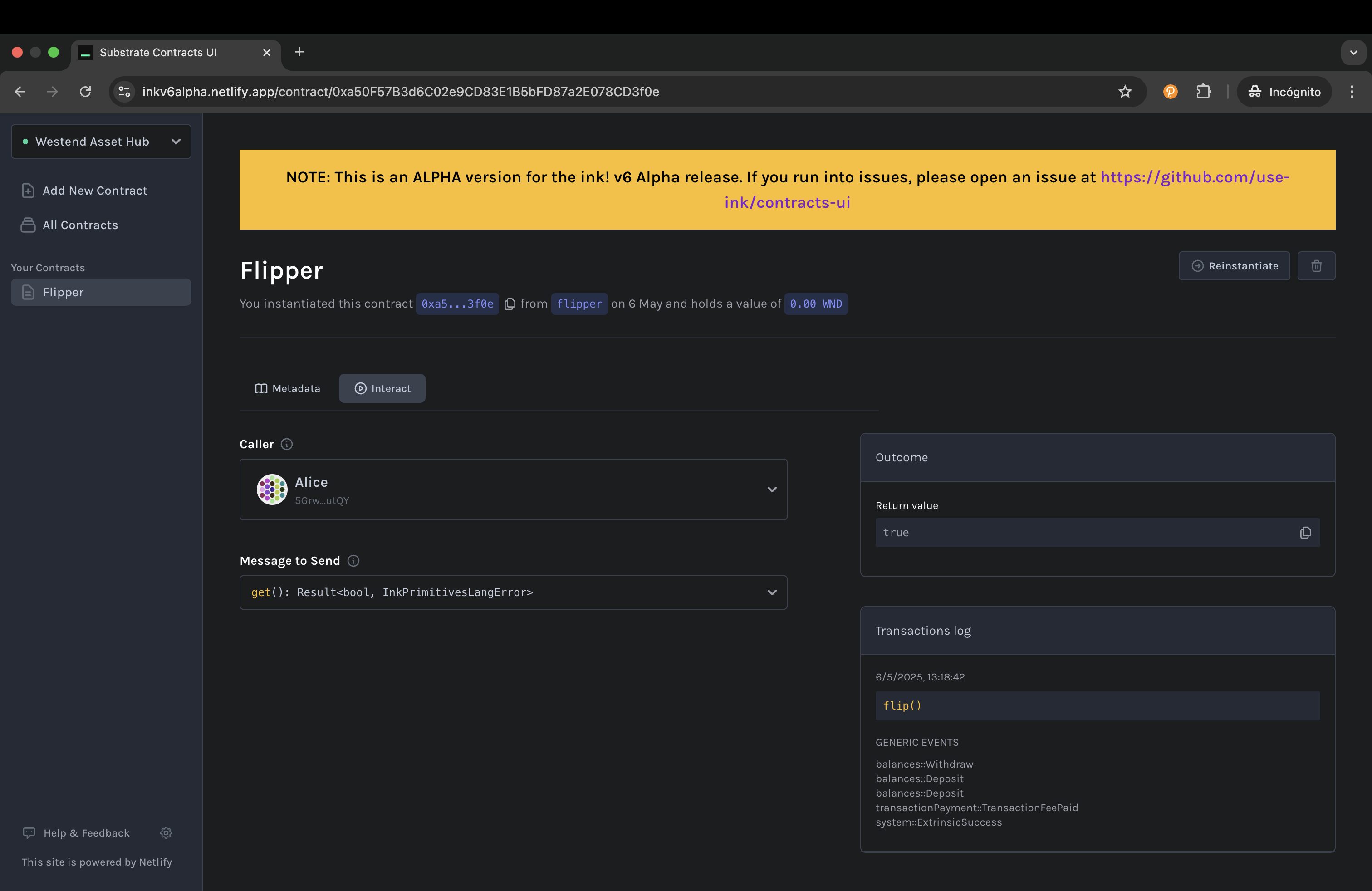Go to Add New Contract

point(85,191)
